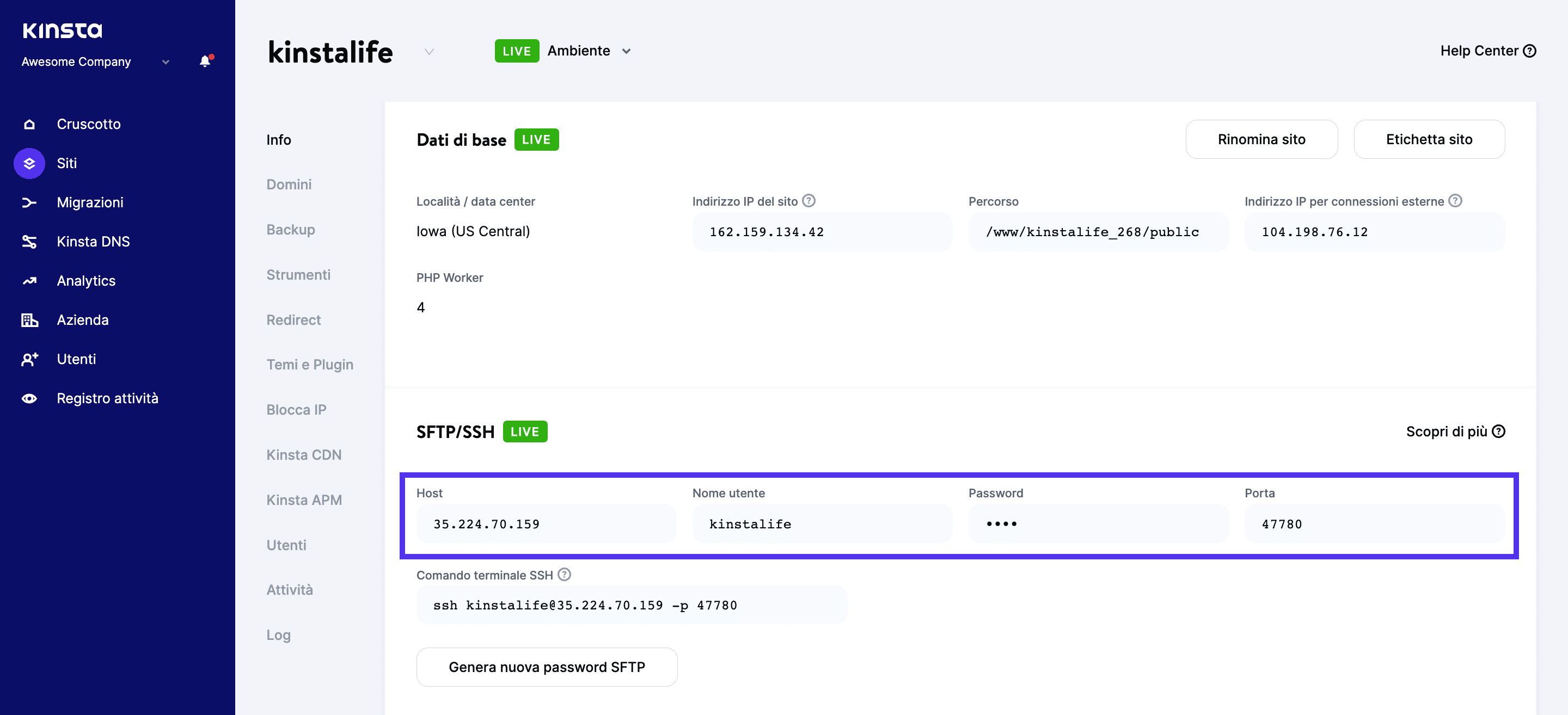Click the Porta field 47780
Screen dimensions: 1568x715
tap(1374, 524)
